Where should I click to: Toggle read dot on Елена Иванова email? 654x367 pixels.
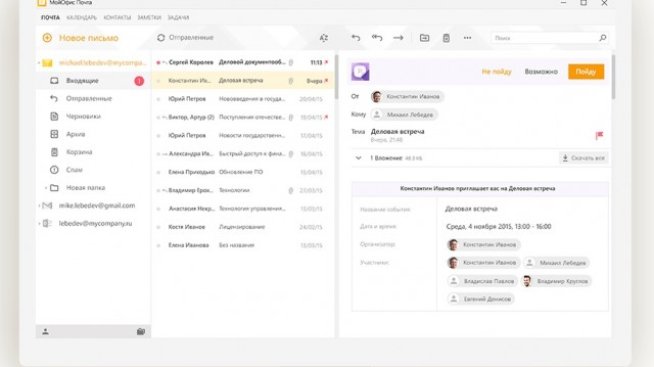(158, 246)
